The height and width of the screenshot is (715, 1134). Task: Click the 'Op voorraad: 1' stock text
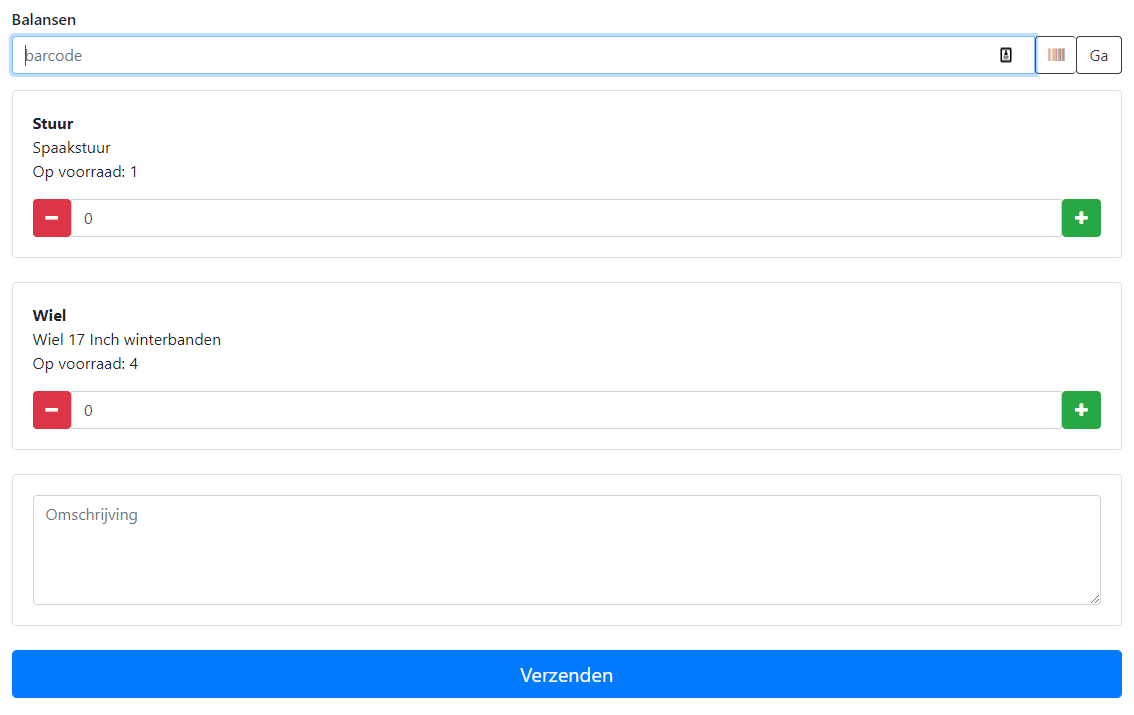(85, 172)
